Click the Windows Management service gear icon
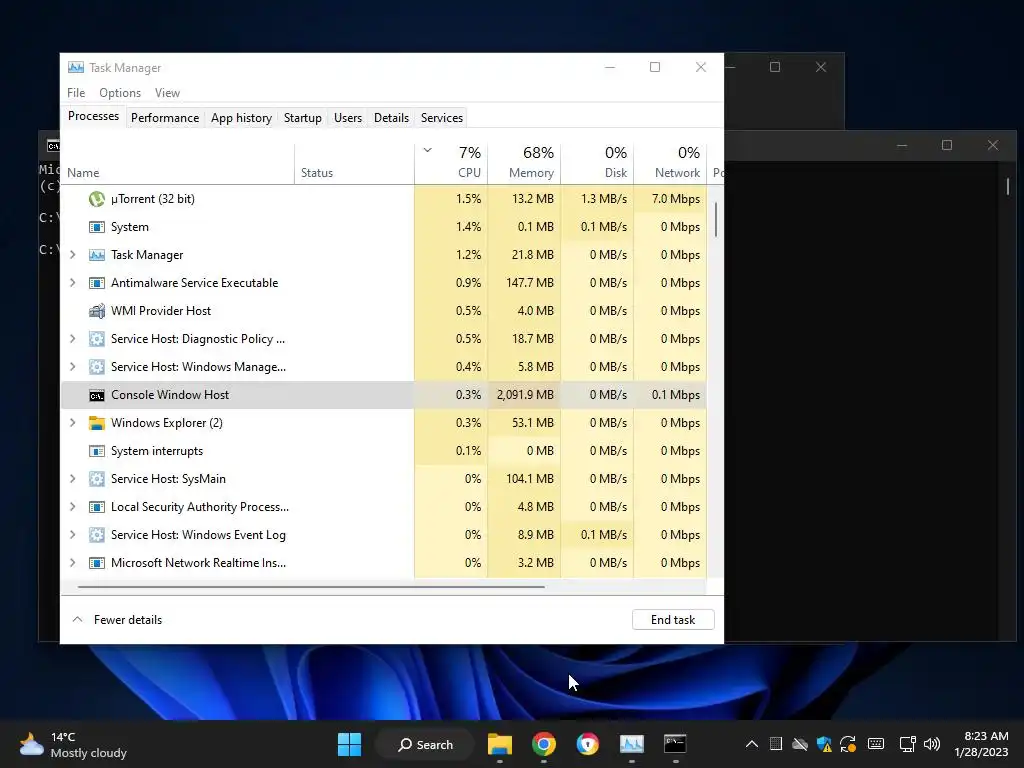The image size is (1024, 768). 97,367
